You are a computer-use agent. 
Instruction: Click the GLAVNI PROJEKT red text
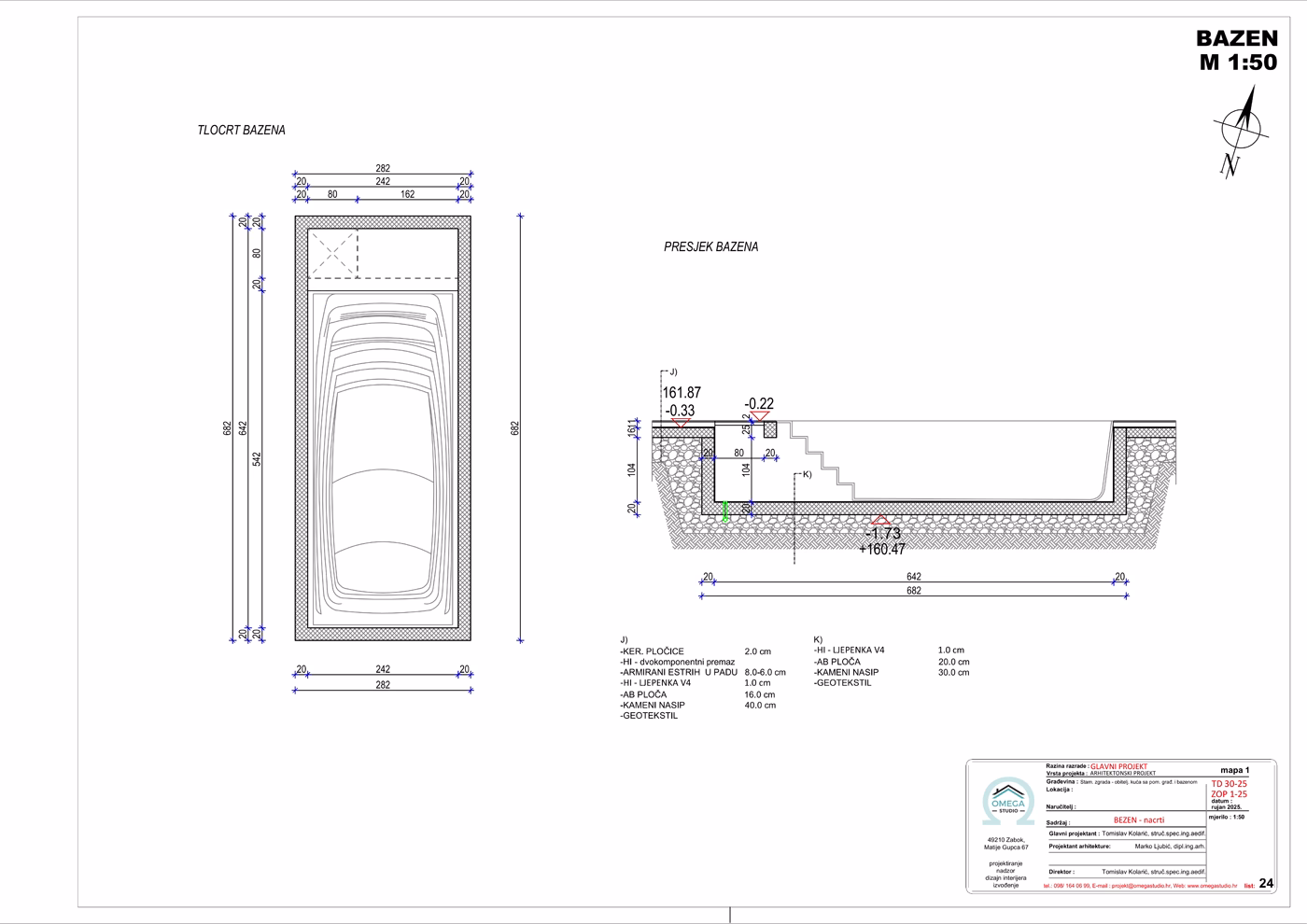[x=1118, y=765]
